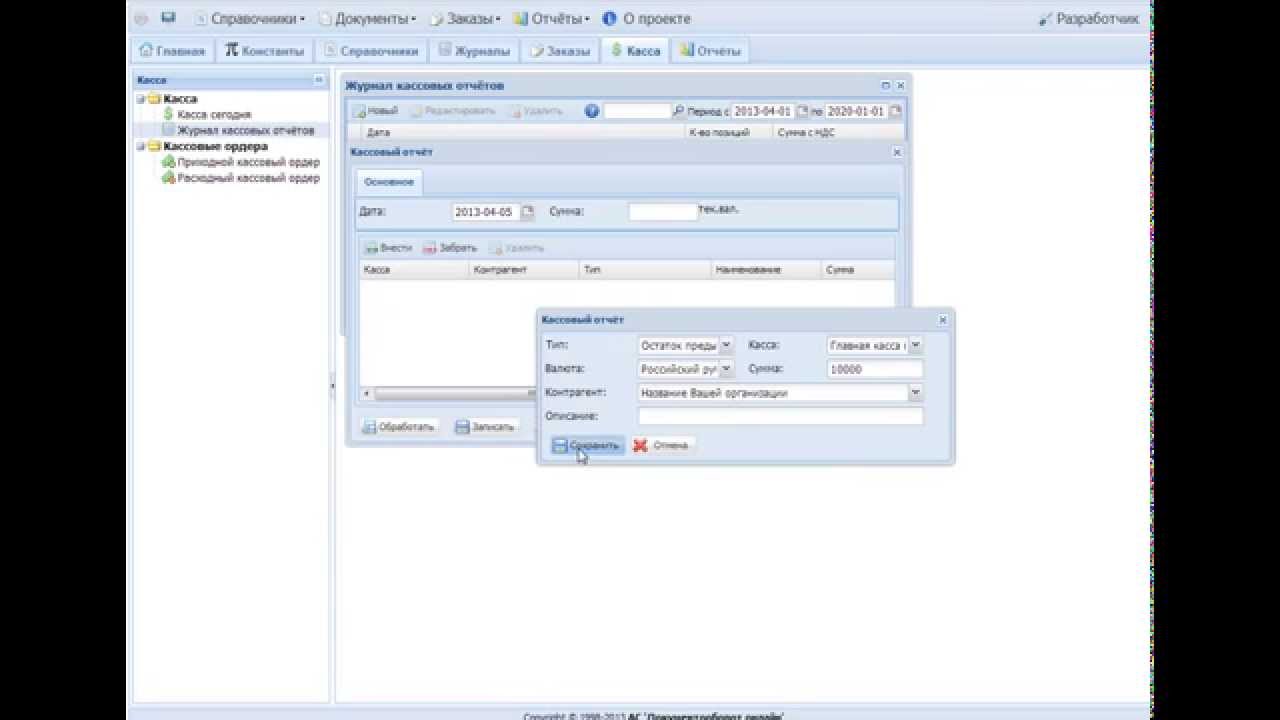Click the grid horizontal scrollbar left arrow

(x=366, y=393)
